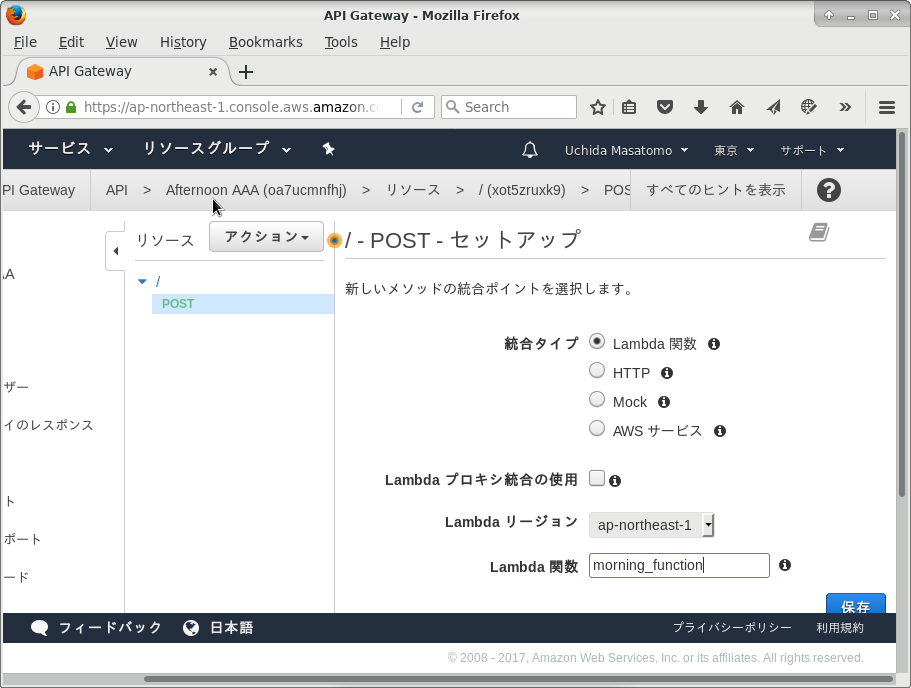This screenshot has height=688, width=911.
Task: Open the アクション dropdown button
Action: pyautogui.click(x=266, y=236)
